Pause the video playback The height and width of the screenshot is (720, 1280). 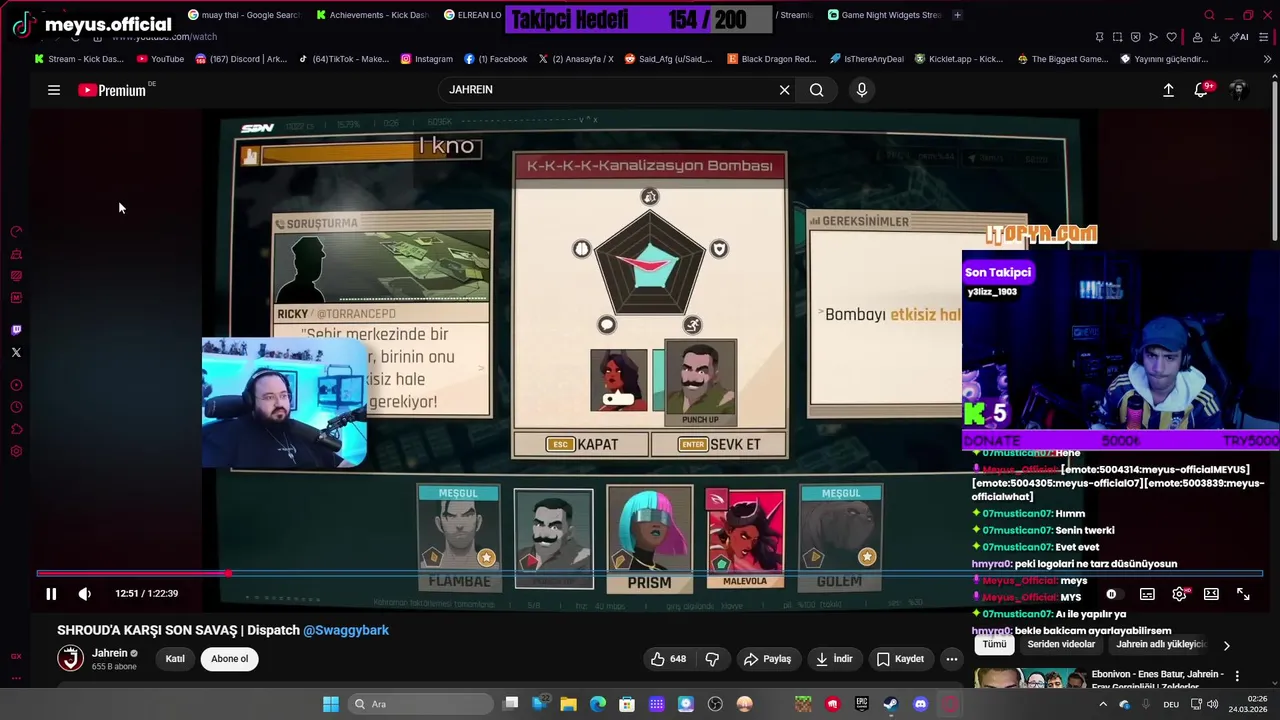point(51,594)
